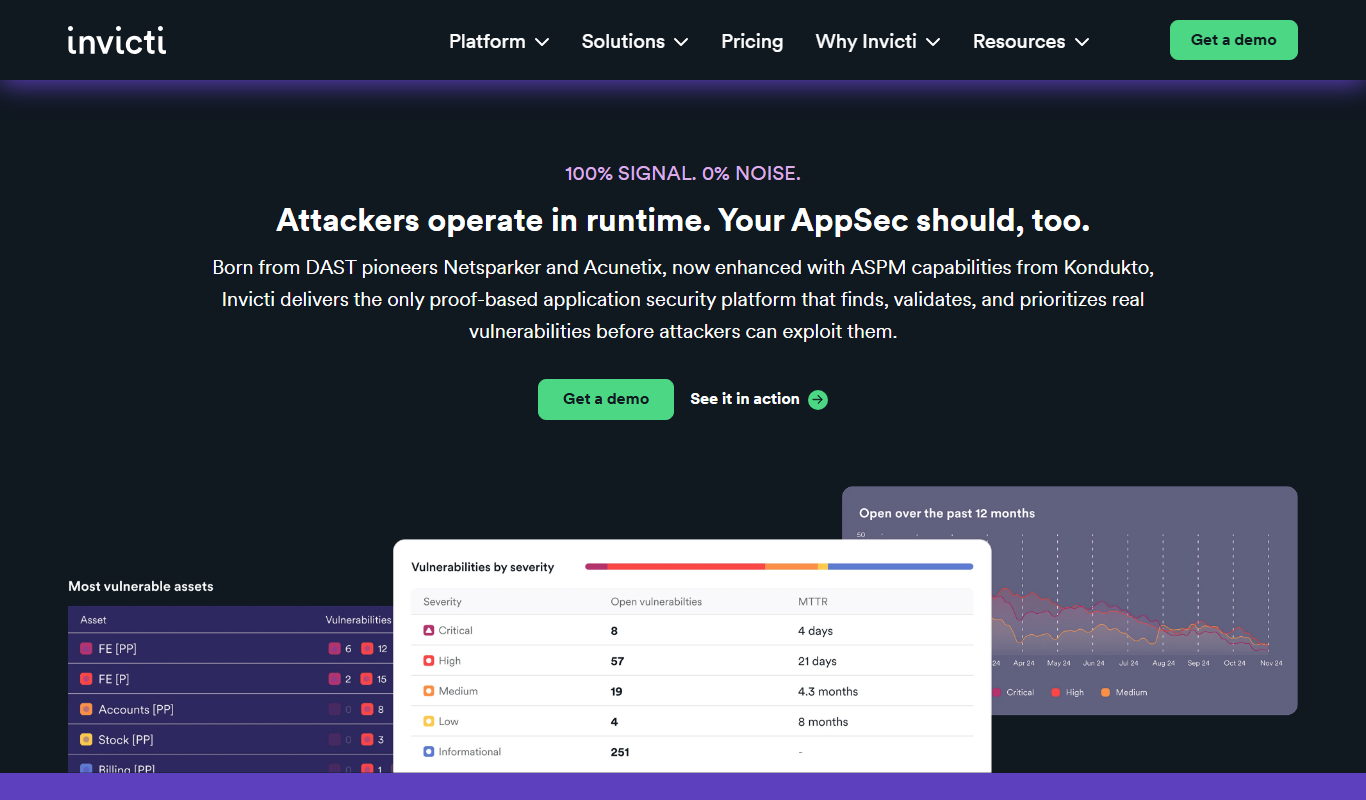Expand the Resources menu chevron
The height and width of the screenshot is (800, 1366).
[x=1082, y=42]
